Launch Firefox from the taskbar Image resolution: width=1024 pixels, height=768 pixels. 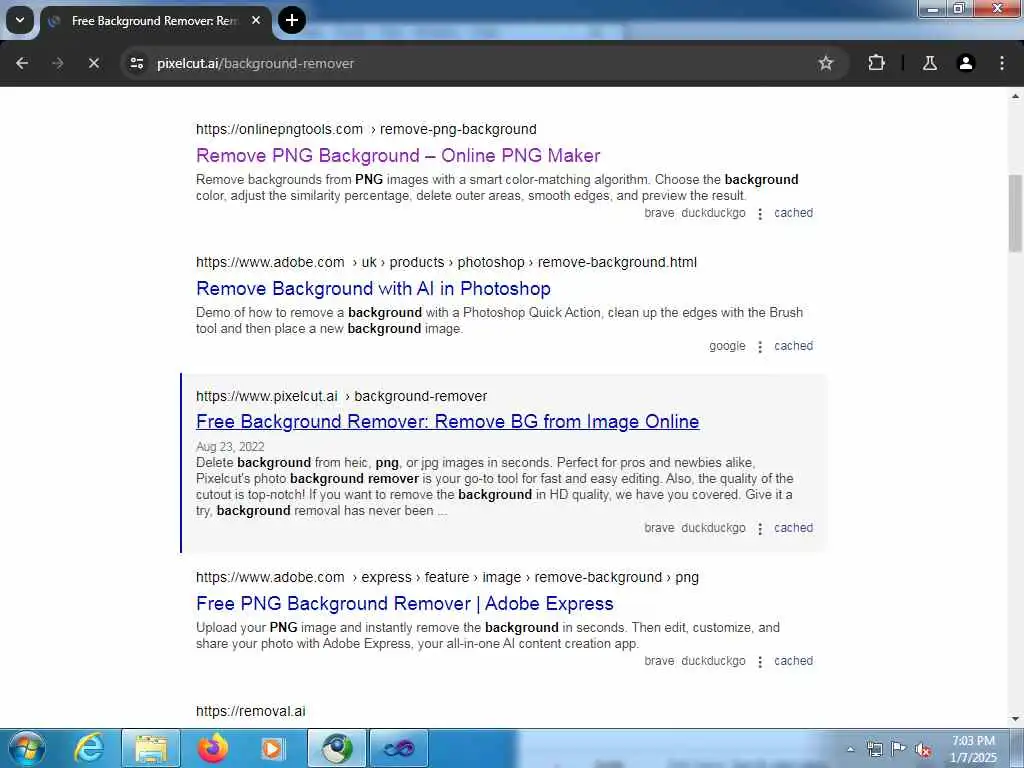pyautogui.click(x=213, y=748)
